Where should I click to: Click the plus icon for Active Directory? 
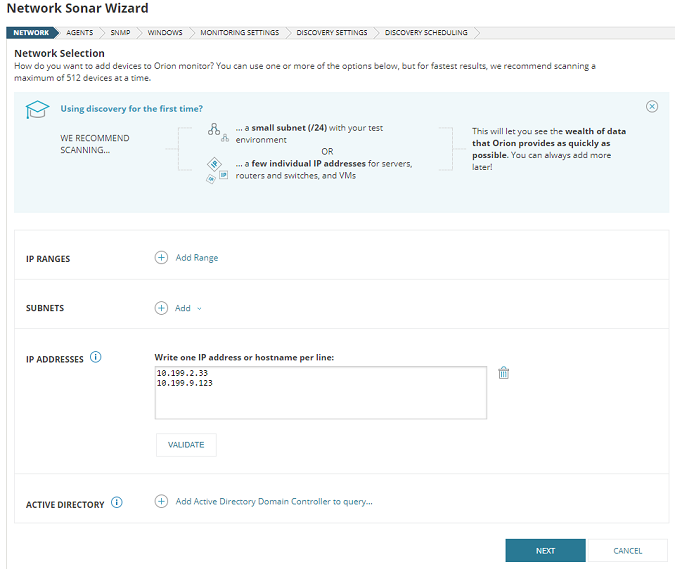pos(162,502)
